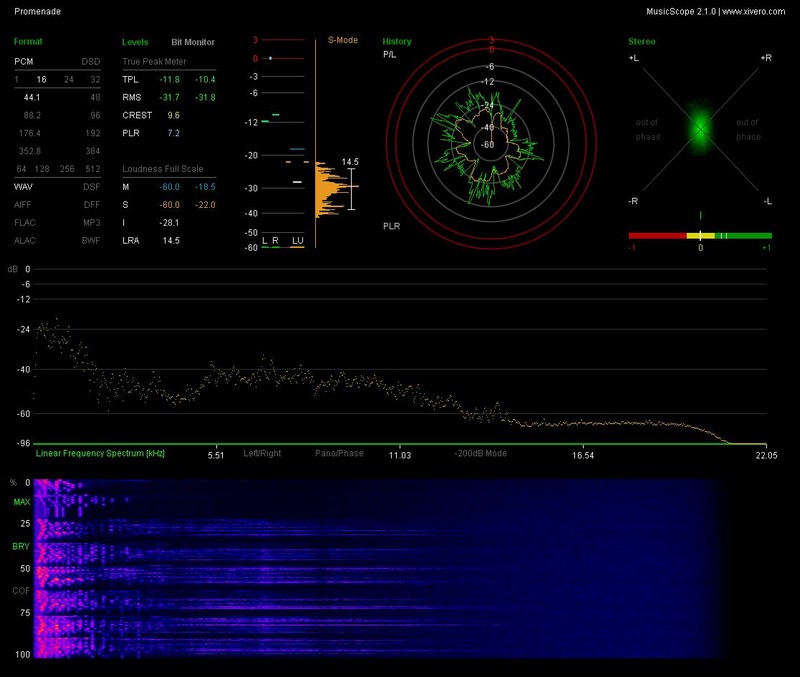The image size is (800, 677).
Task: Click the 16 bit depth value
Action: (x=41, y=80)
